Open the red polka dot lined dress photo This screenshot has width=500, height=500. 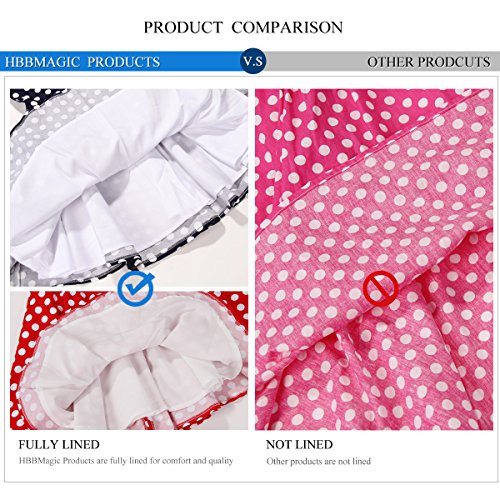pos(129,361)
